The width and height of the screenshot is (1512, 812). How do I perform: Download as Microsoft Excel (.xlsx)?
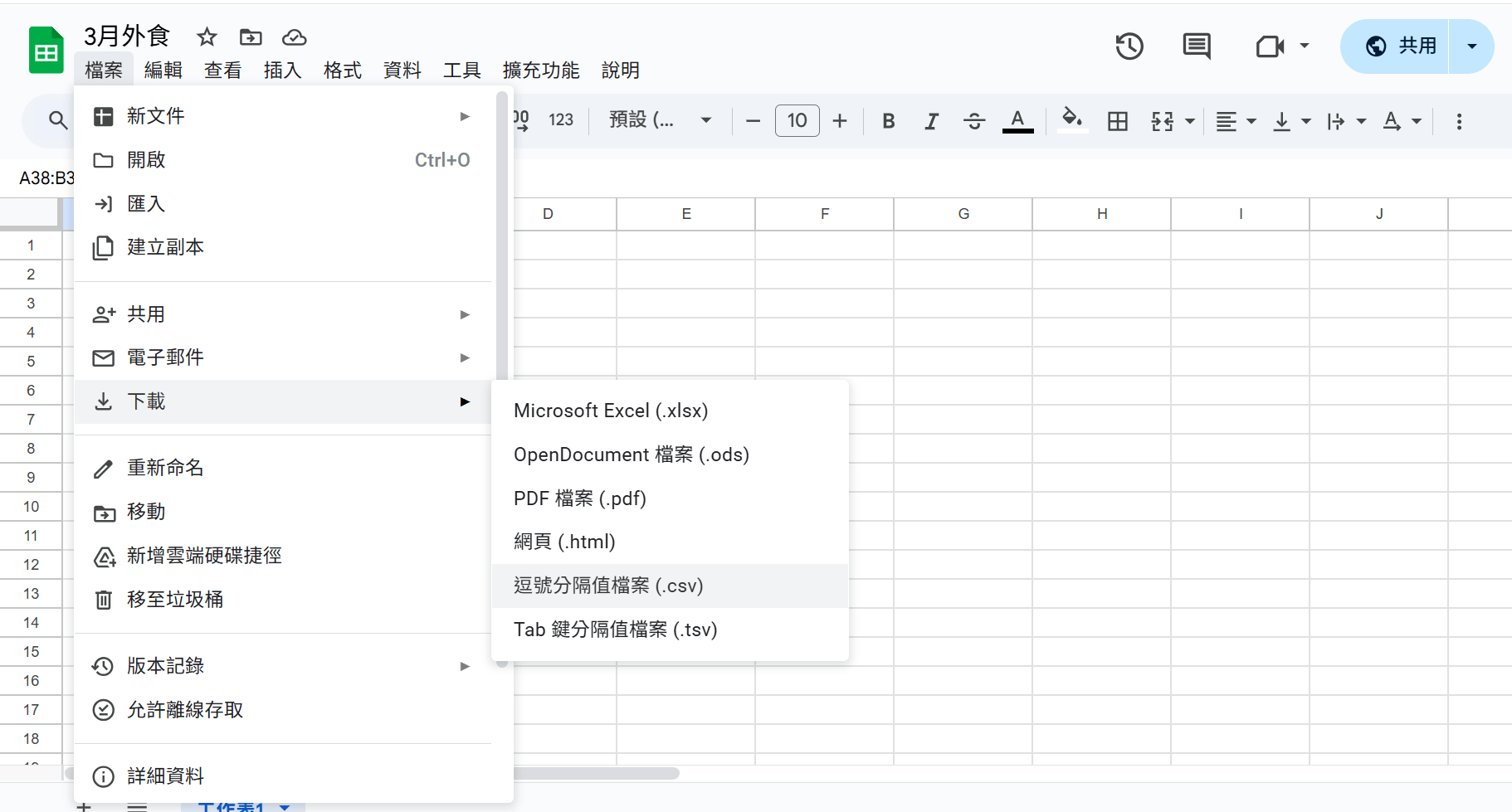(671, 411)
